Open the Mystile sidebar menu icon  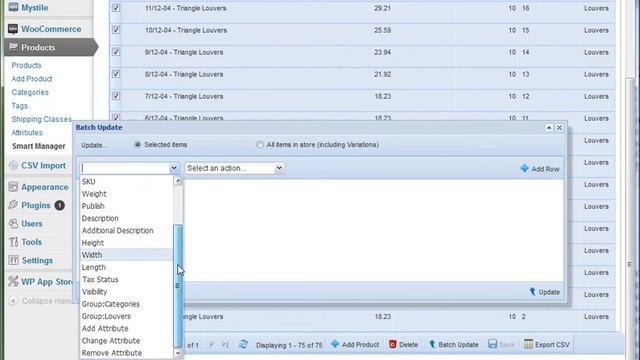13,7
